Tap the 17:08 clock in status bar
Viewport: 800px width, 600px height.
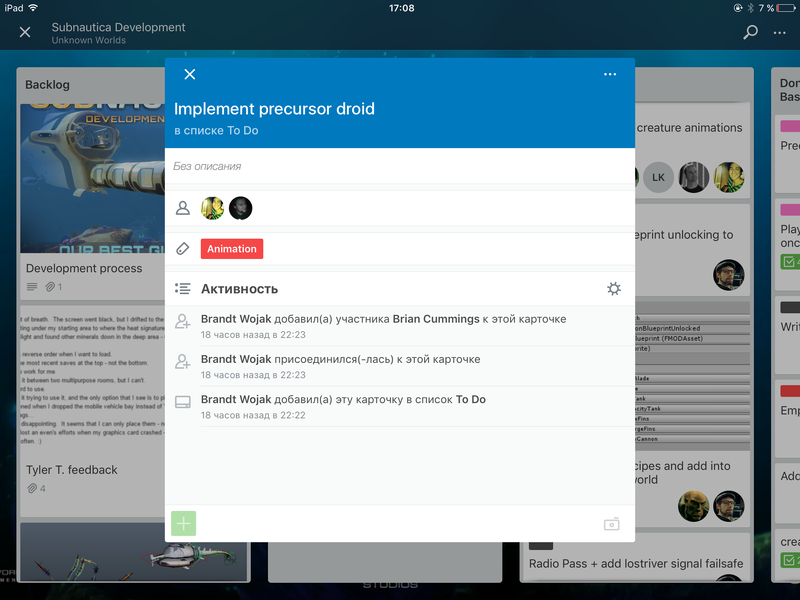tap(402, 8)
